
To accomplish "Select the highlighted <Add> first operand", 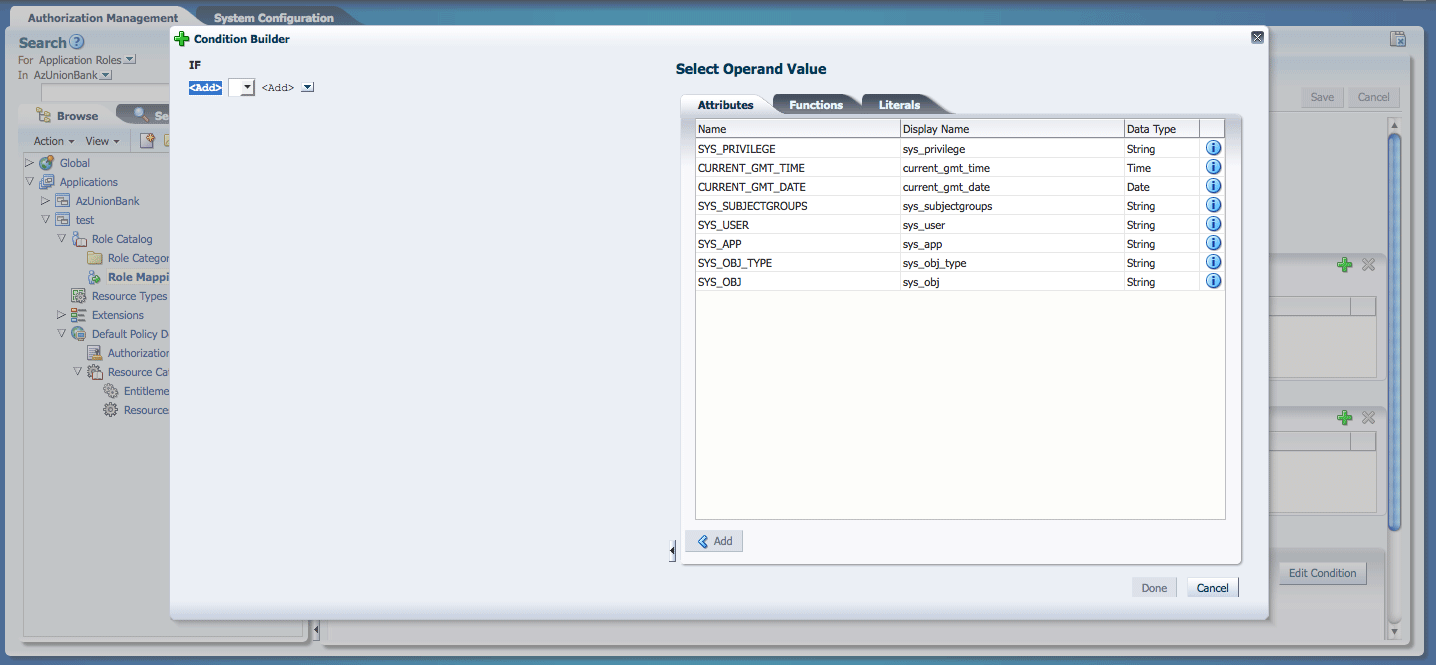I will 205,88.
